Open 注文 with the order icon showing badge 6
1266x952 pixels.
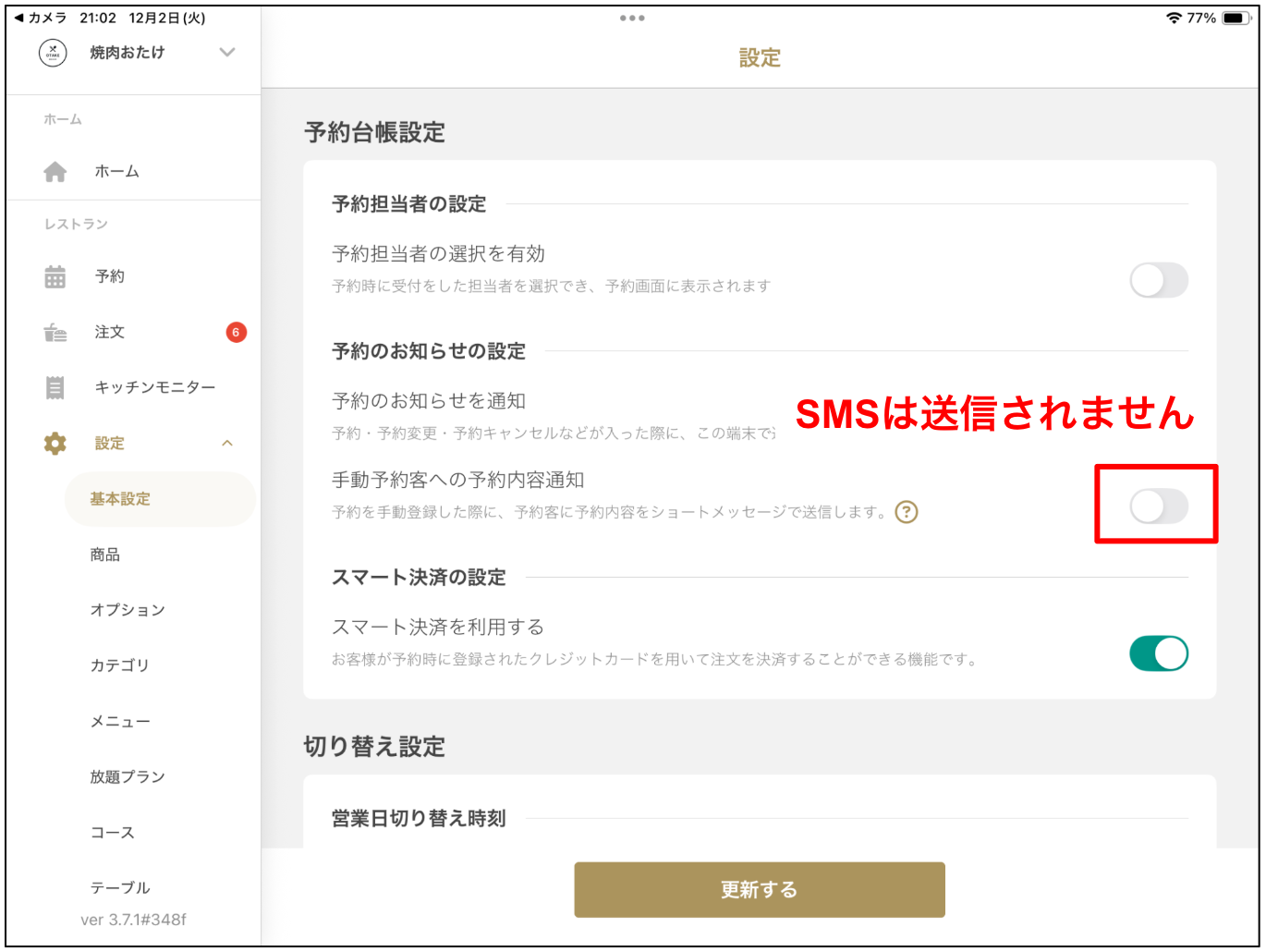55,332
